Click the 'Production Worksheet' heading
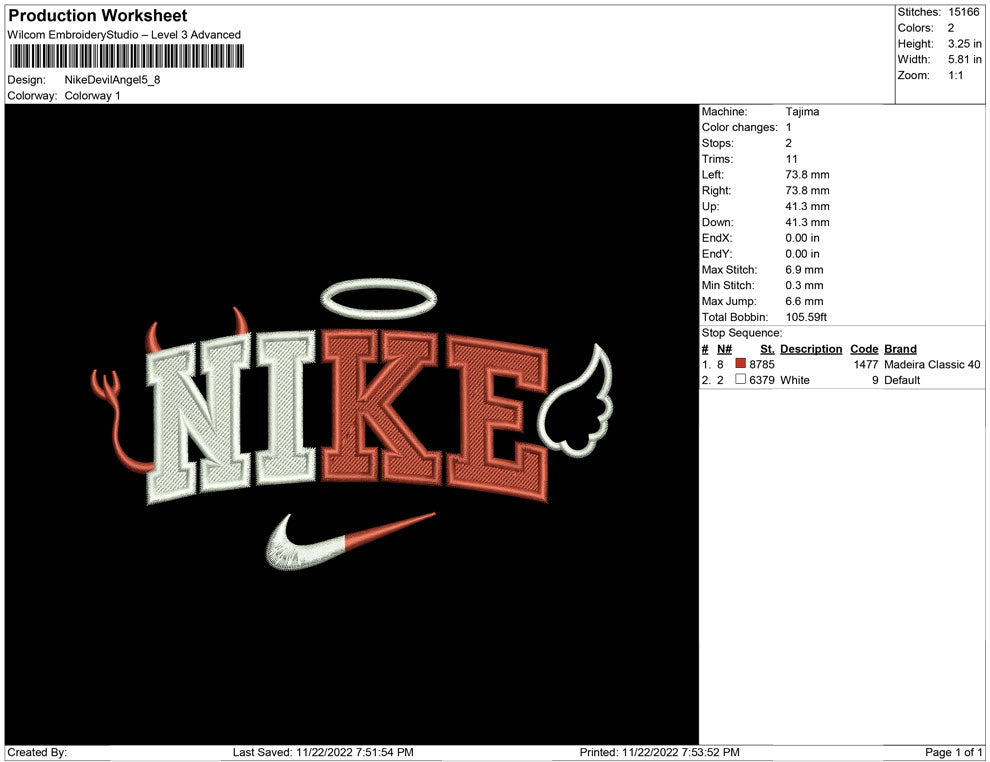This screenshot has height=762, width=990. click(98, 16)
